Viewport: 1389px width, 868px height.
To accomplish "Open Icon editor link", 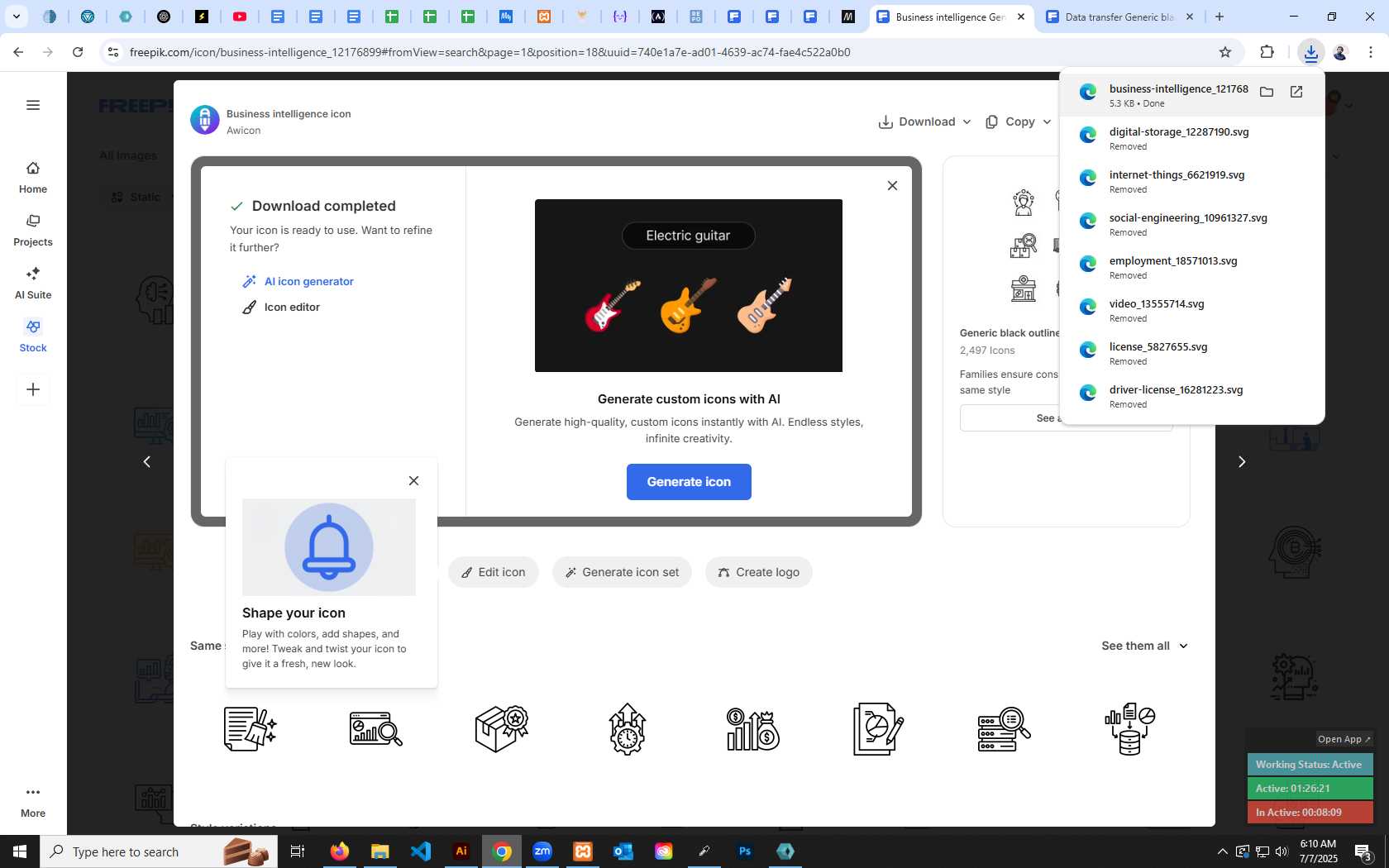I will point(281,307).
